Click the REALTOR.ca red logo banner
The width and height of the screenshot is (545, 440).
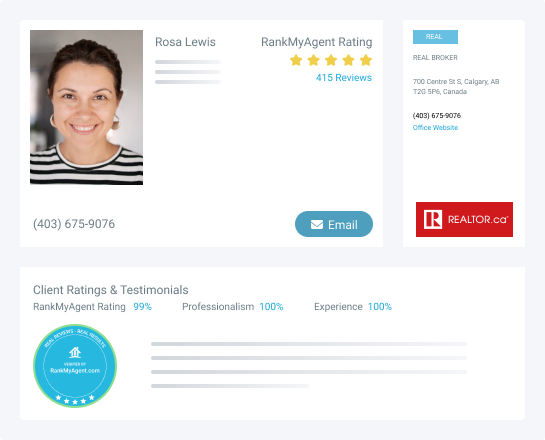pyautogui.click(x=464, y=219)
